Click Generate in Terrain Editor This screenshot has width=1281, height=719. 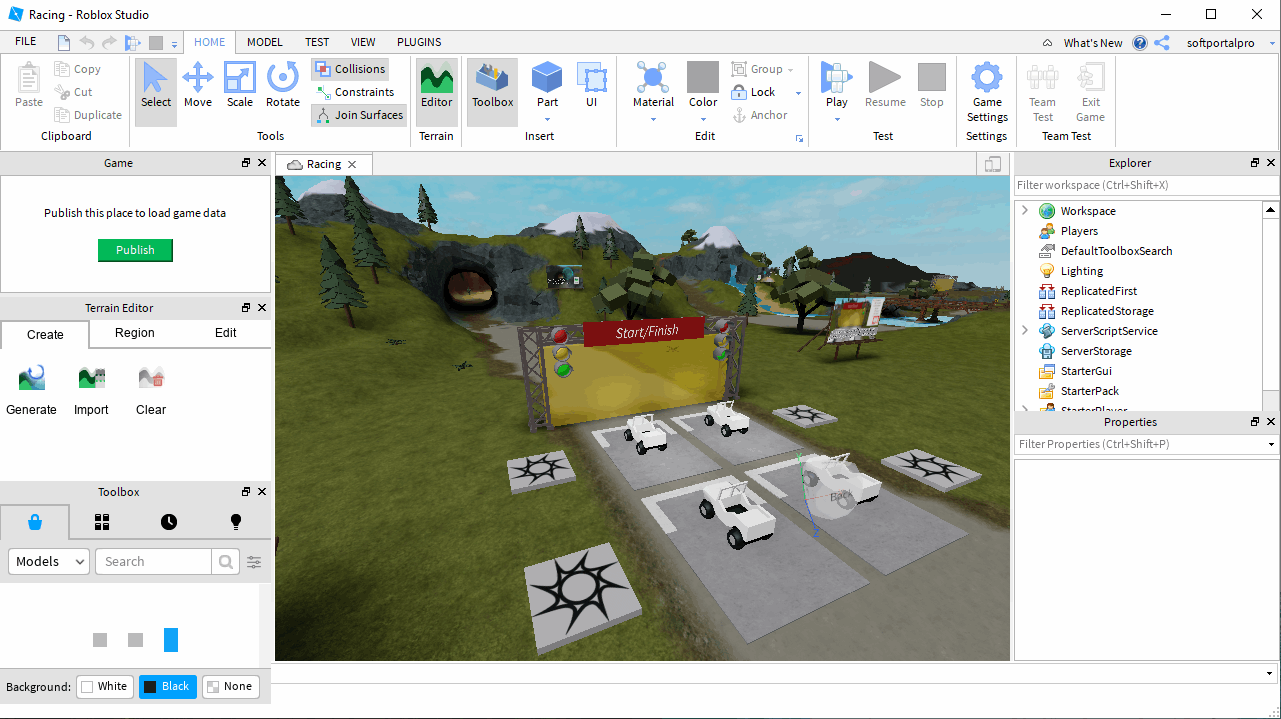point(32,390)
